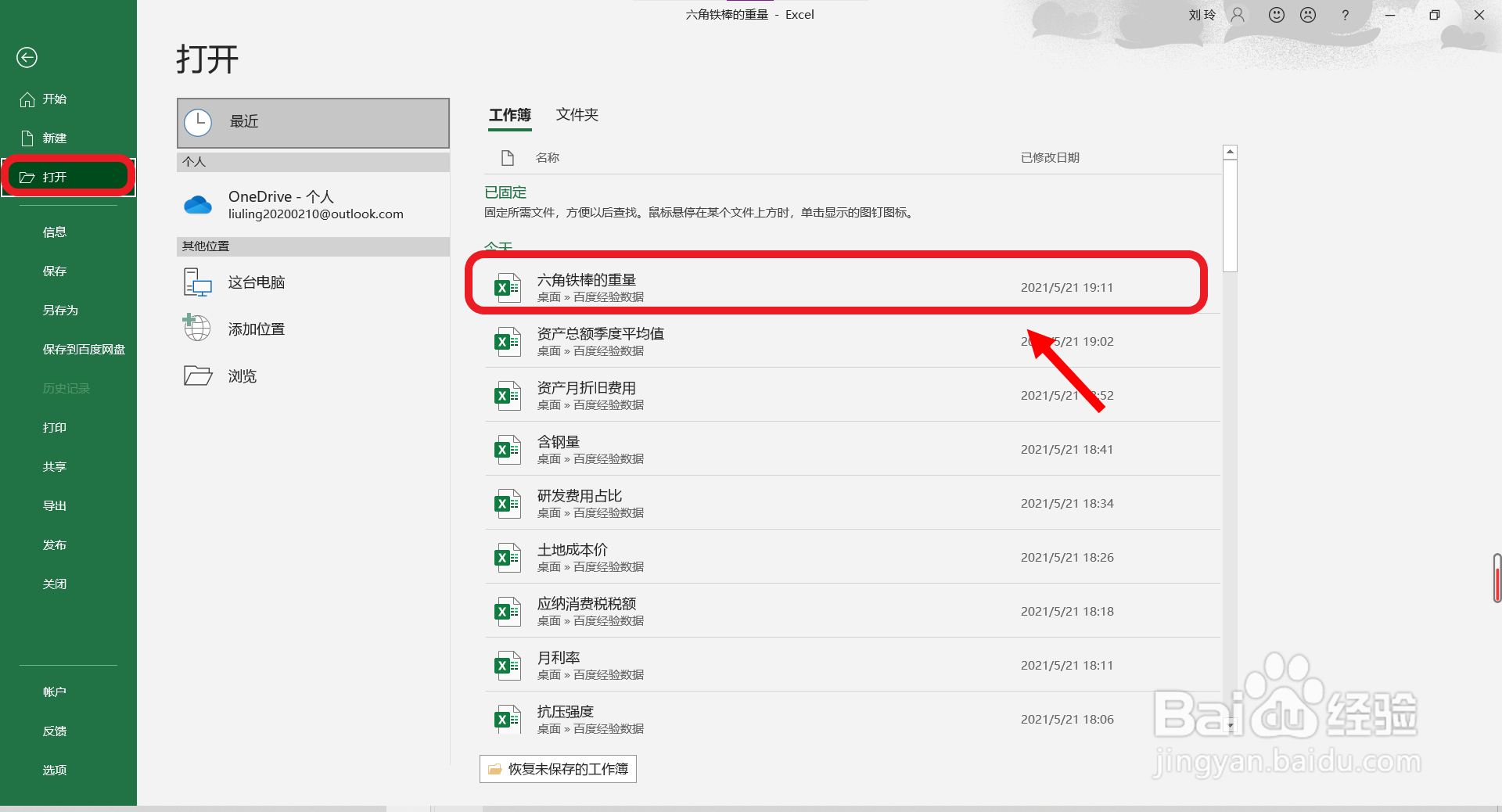Click 保存到百度网盘
Screen dimensions: 1502x812
pyautogui.click(x=84, y=349)
